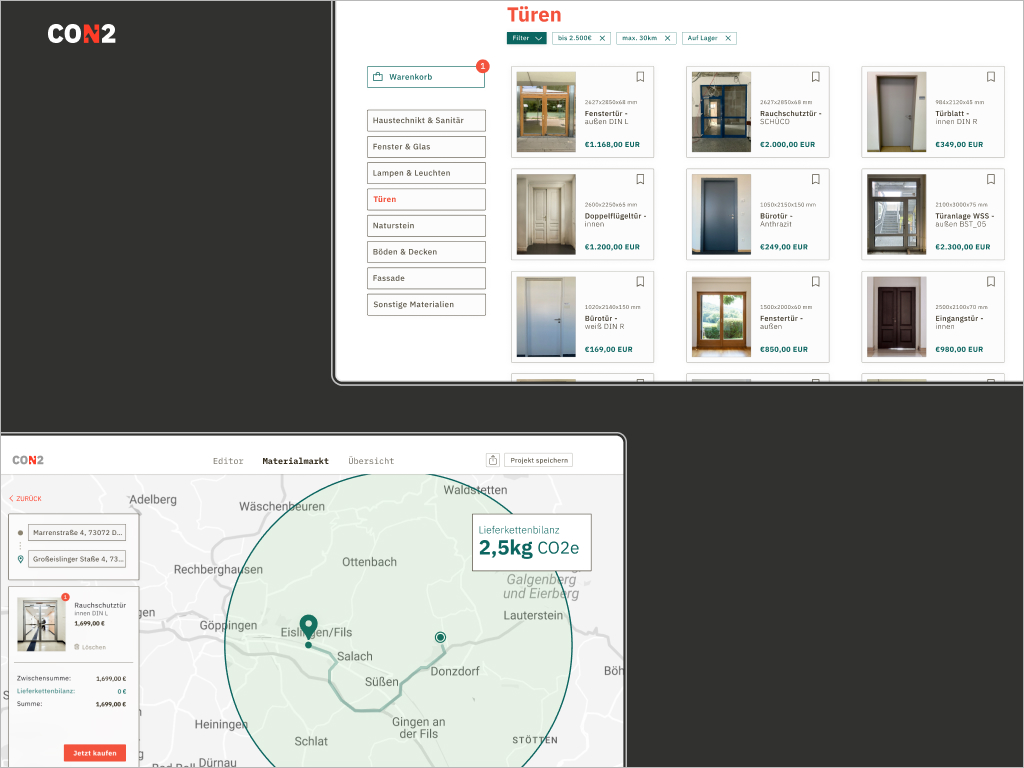Select the Naturstein category
The height and width of the screenshot is (768, 1024).
click(x=426, y=226)
